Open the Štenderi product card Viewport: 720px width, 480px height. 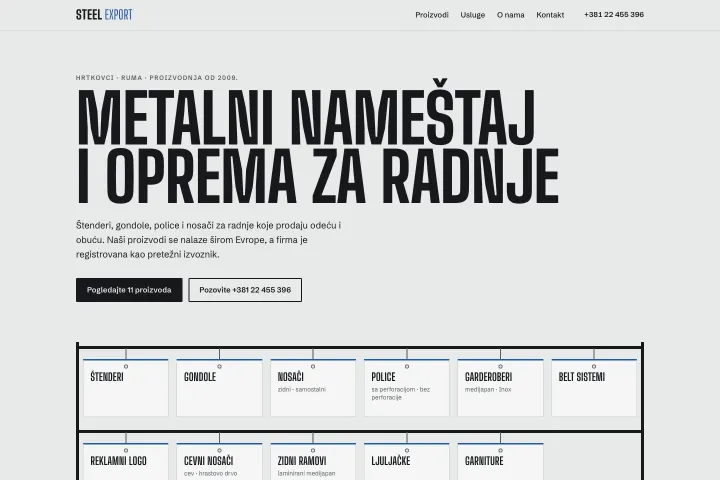pos(126,388)
